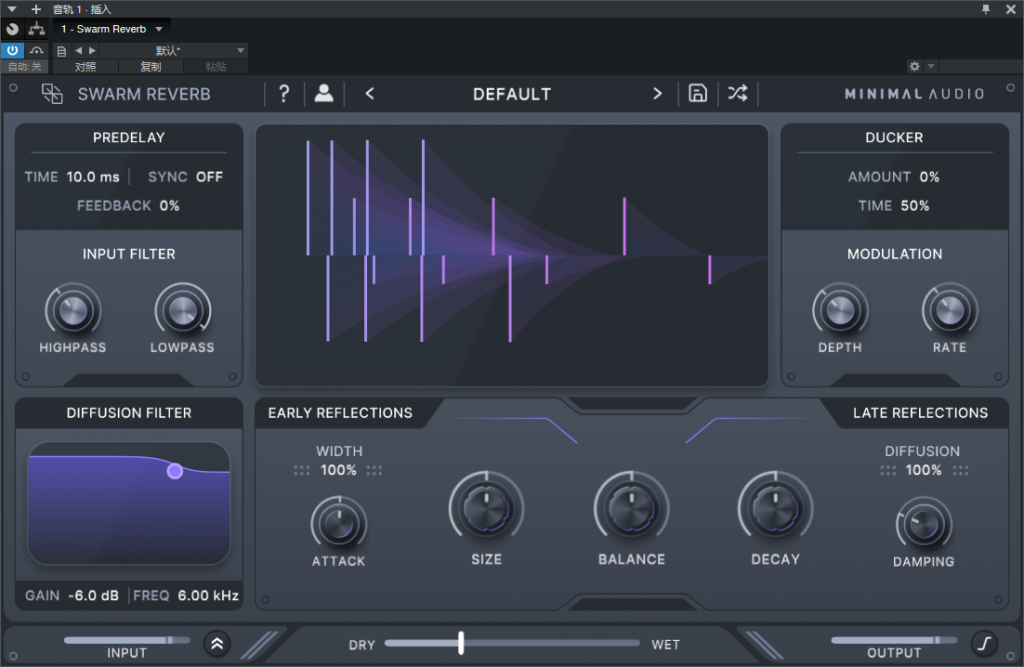
Task: Click the routing icon next to plugin name
Action: tap(37, 29)
